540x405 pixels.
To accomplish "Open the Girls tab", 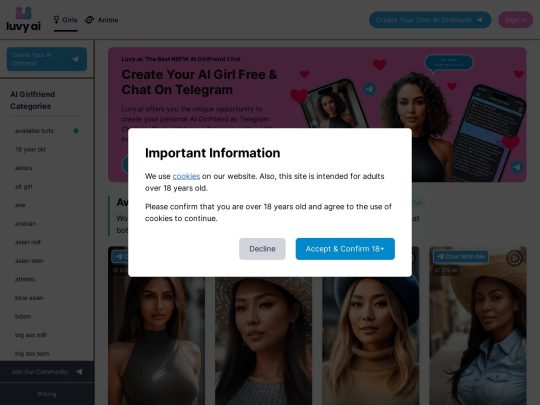I will [x=65, y=20].
